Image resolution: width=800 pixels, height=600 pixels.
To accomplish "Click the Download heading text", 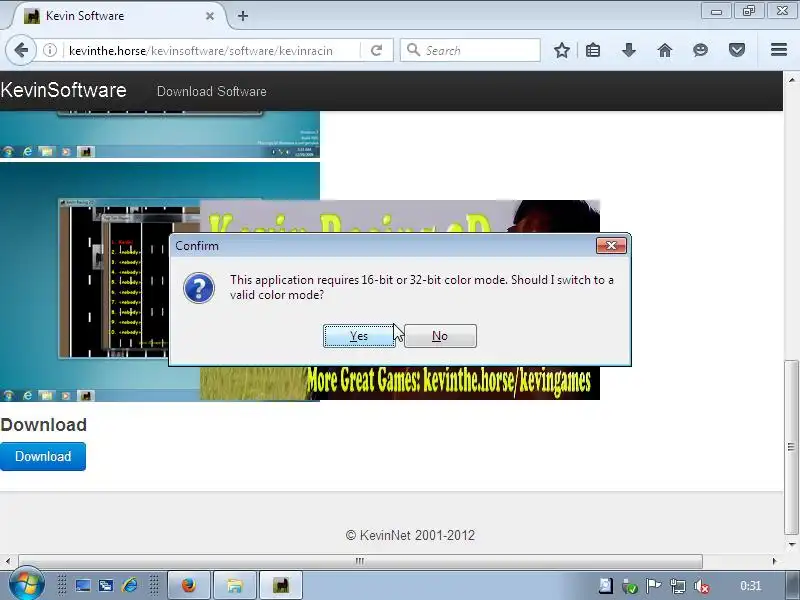I will pos(43,424).
